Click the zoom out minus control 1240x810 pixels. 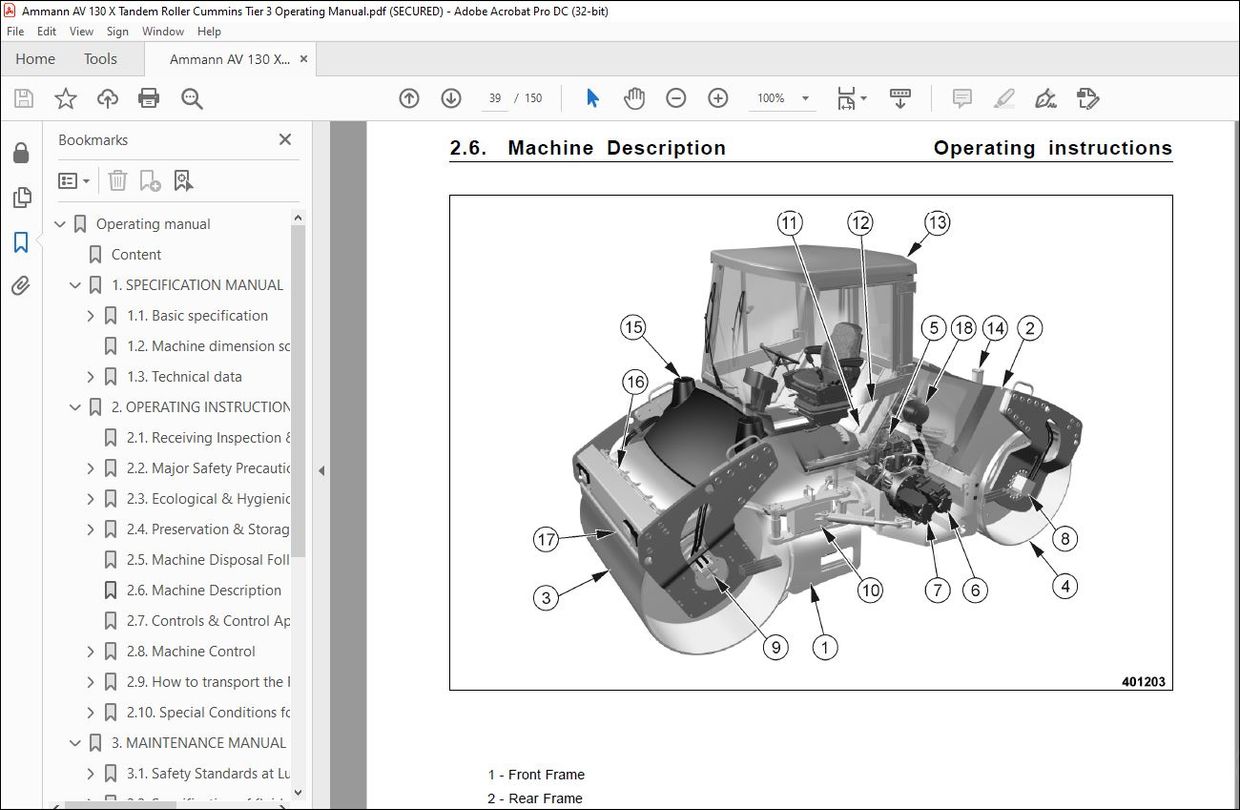click(x=676, y=98)
